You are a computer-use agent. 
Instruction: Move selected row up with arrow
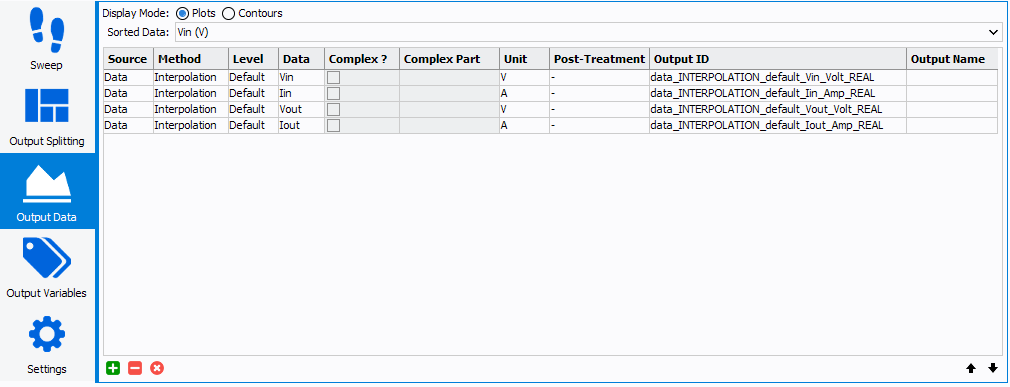970,368
